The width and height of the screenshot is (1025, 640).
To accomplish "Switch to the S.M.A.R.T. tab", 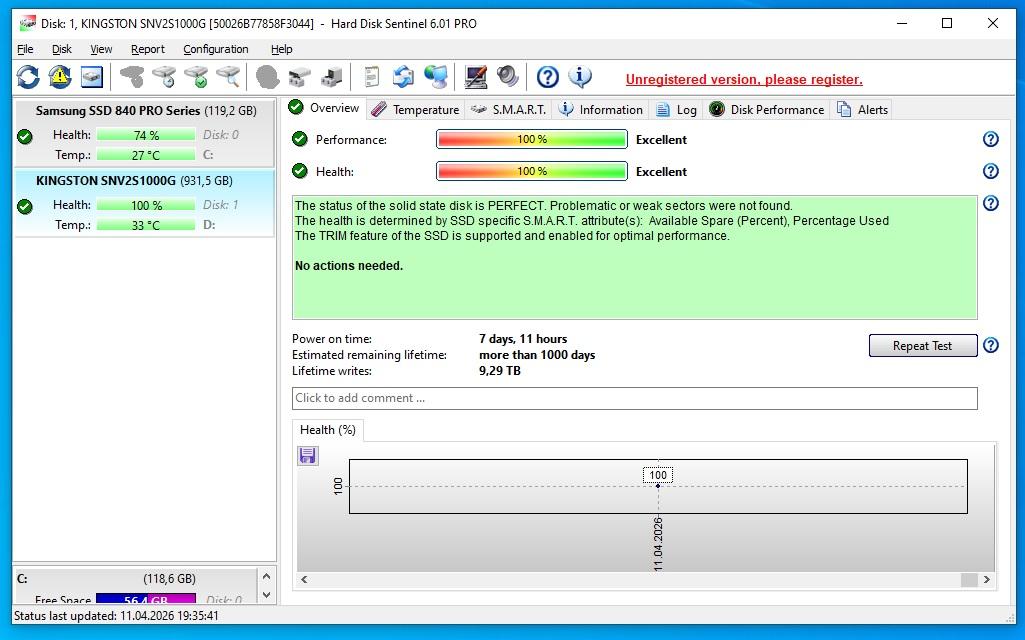I will [x=508, y=110].
